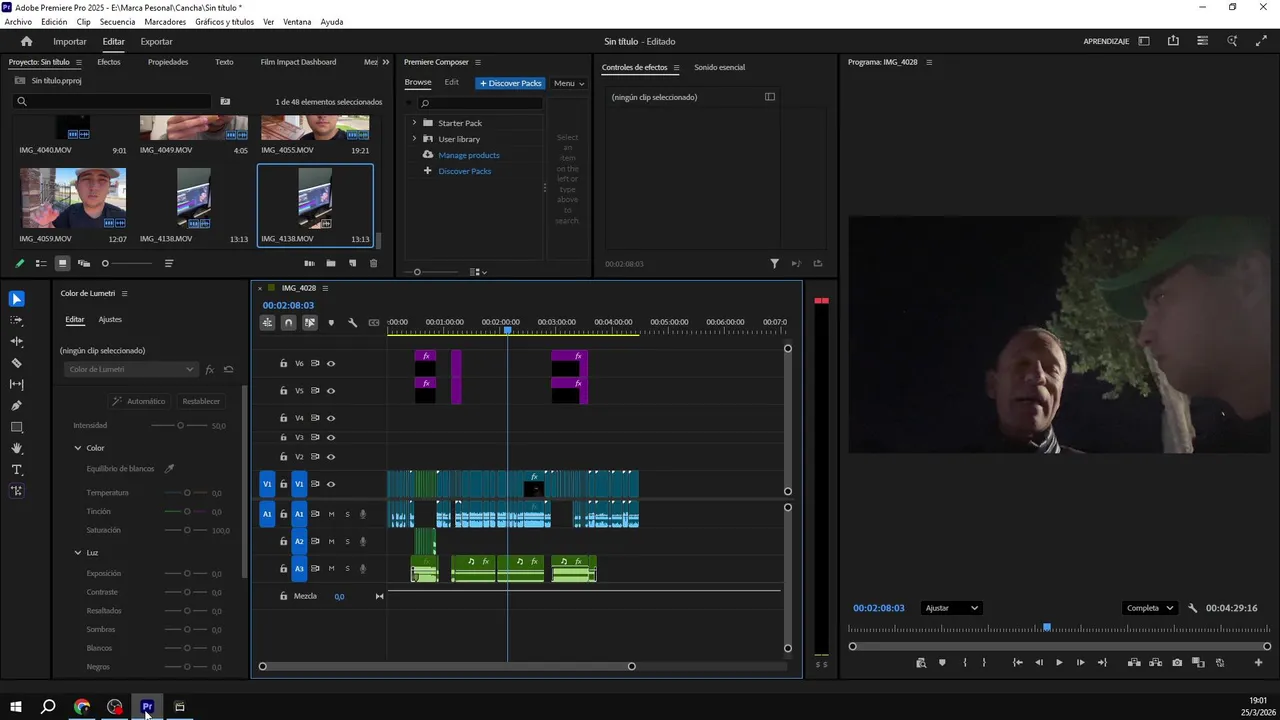Click the Lift button in Program monitor
Image resolution: width=1280 pixels, height=720 pixels.
click(1134, 663)
